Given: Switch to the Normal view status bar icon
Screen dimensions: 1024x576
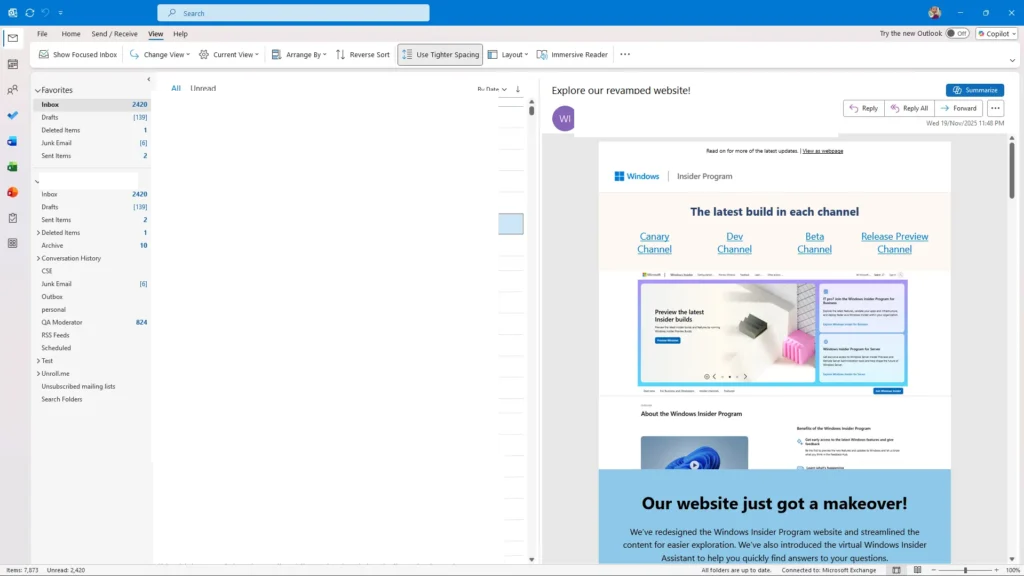Looking at the screenshot, I should tap(896, 570).
